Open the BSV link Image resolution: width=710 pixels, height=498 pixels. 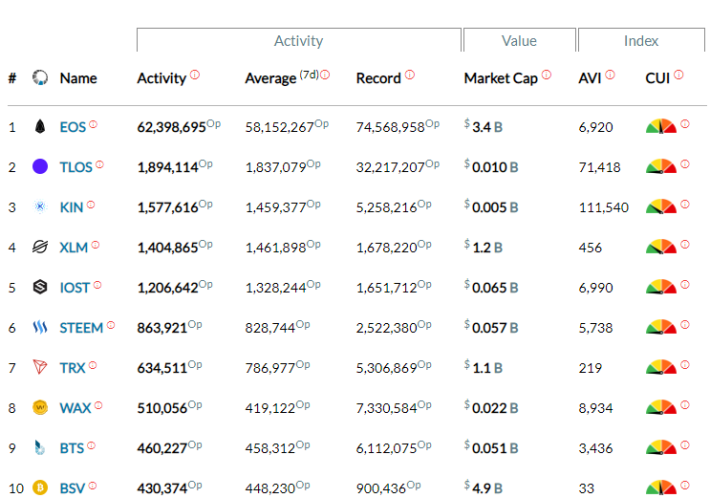(x=72, y=488)
